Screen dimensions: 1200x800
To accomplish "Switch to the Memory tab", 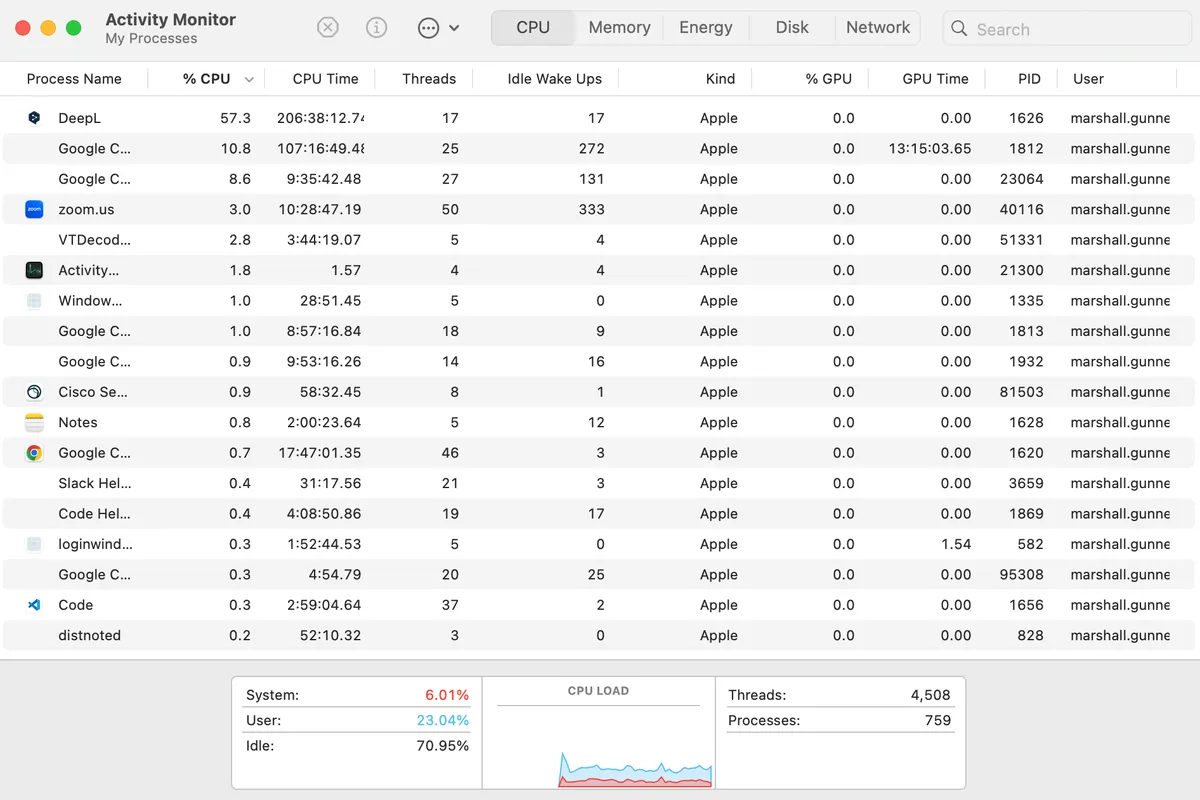I will 619,28.
